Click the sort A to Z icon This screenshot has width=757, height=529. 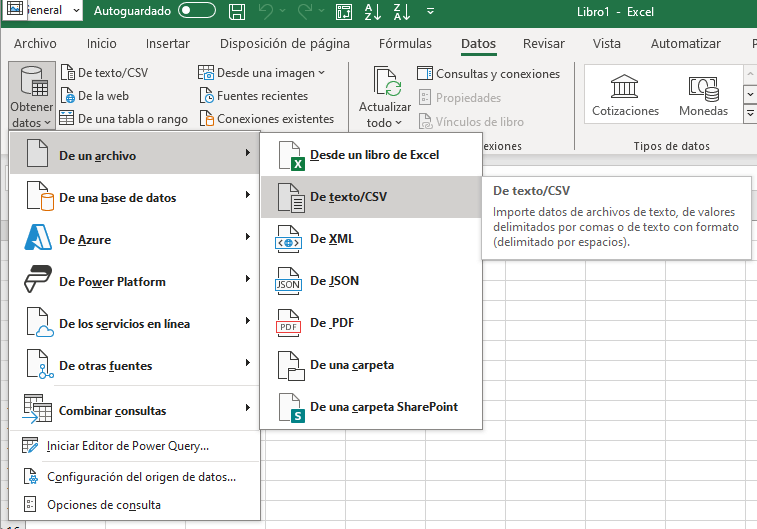[370, 12]
